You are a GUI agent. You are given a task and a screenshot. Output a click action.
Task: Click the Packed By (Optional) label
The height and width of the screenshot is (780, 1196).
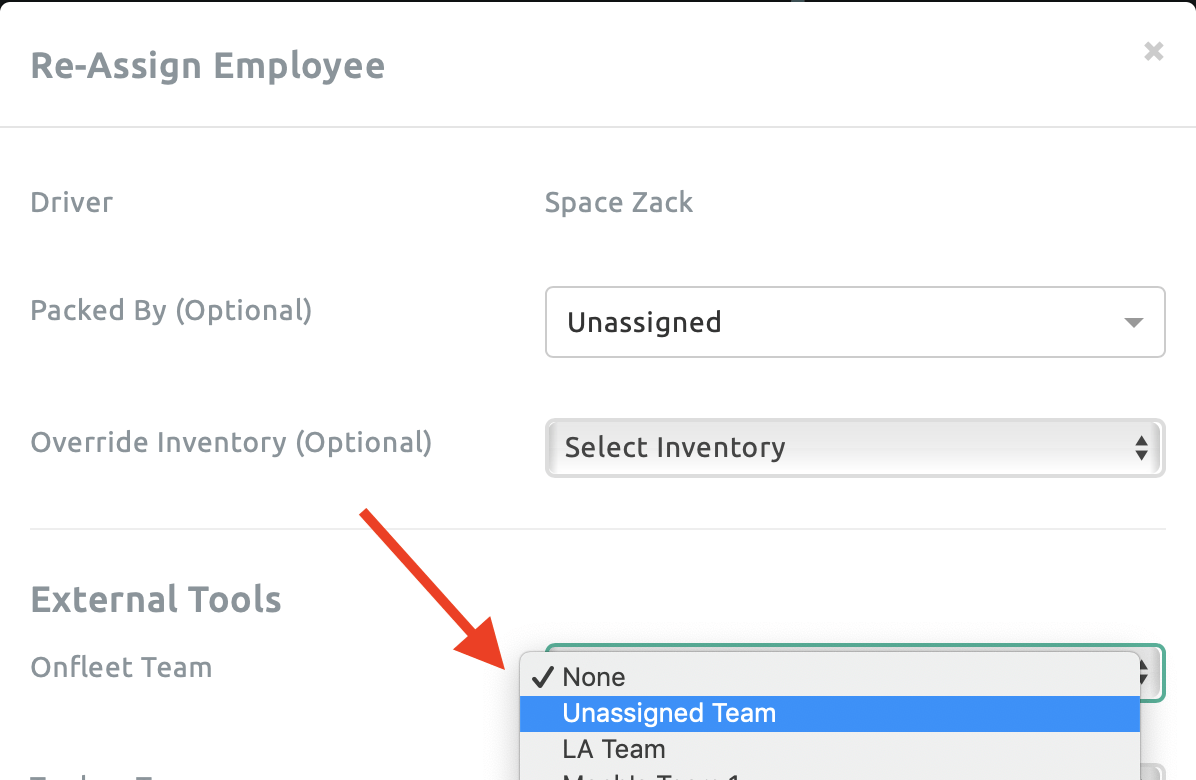point(171,311)
